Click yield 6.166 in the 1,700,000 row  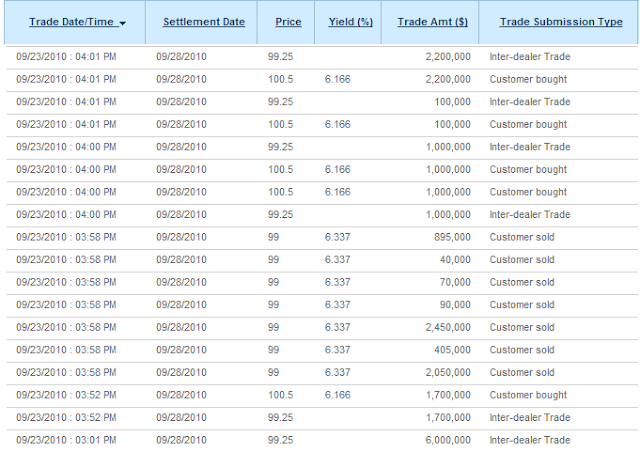[338, 395]
